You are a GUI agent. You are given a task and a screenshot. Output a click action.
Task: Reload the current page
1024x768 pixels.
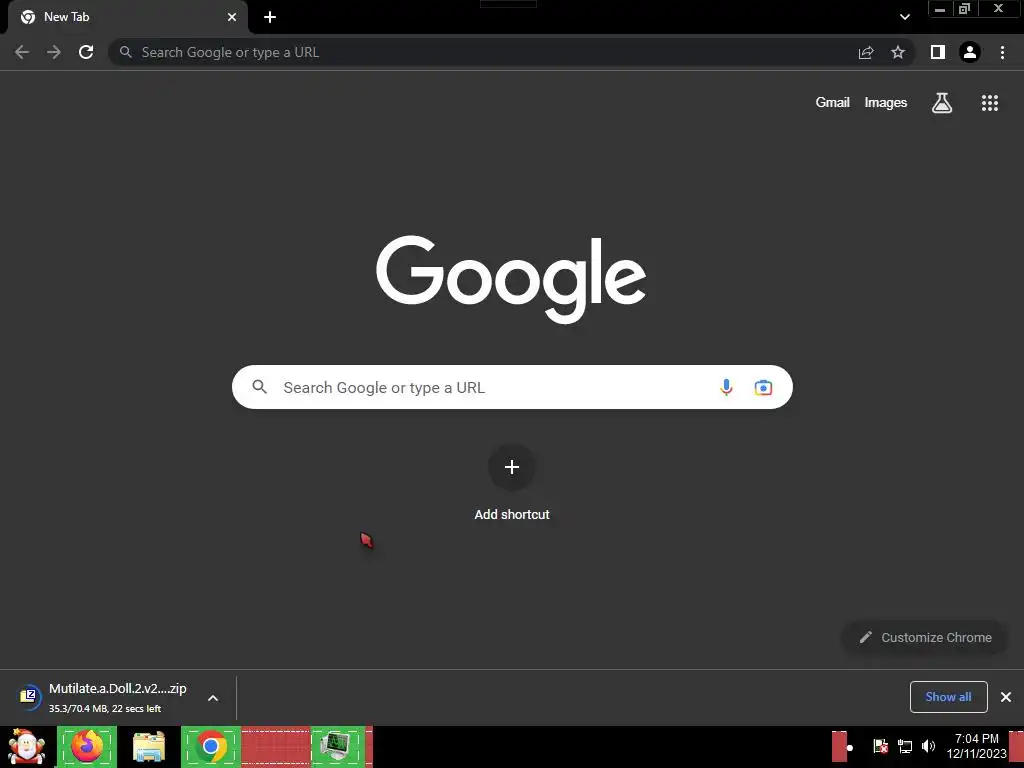click(86, 52)
